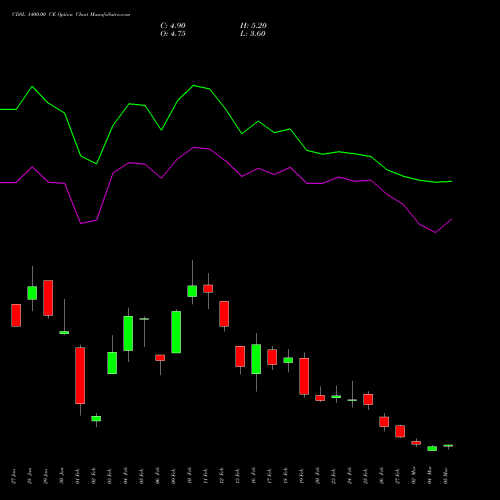Screen dimensions: 500x500
Task: Select the red candle above 19 Feb
Action: (x=304, y=376)
